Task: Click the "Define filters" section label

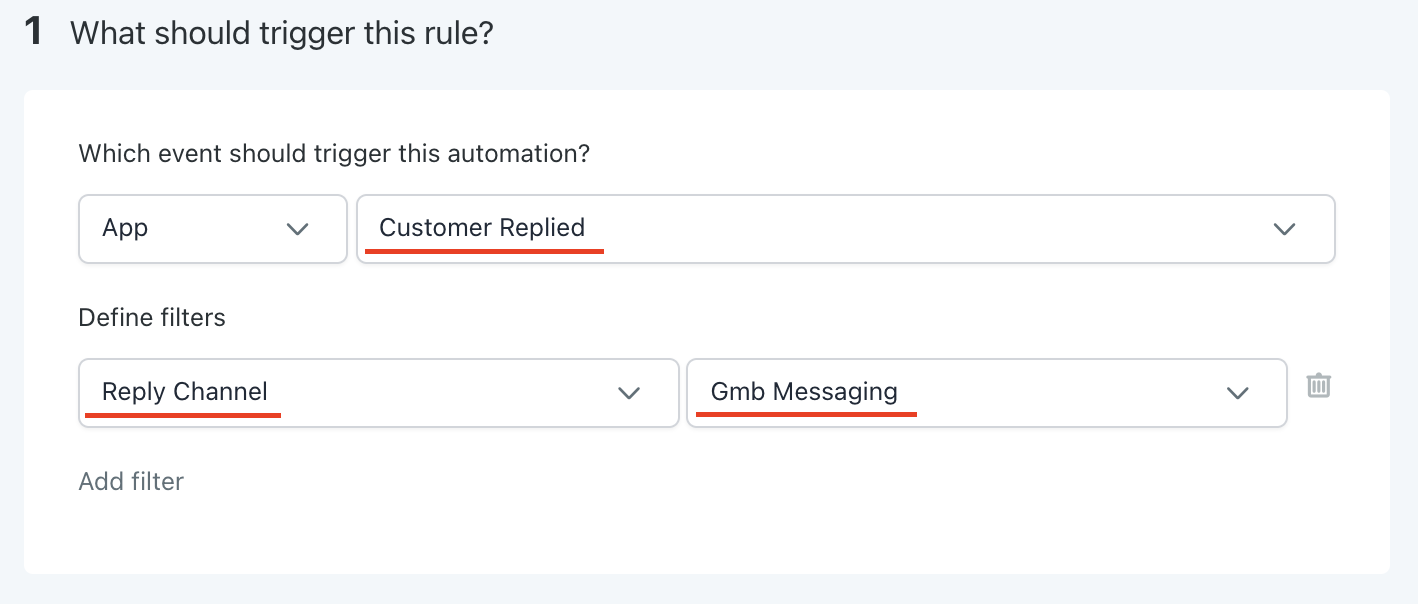Action: pyautogui.click(x=152, y=318)
